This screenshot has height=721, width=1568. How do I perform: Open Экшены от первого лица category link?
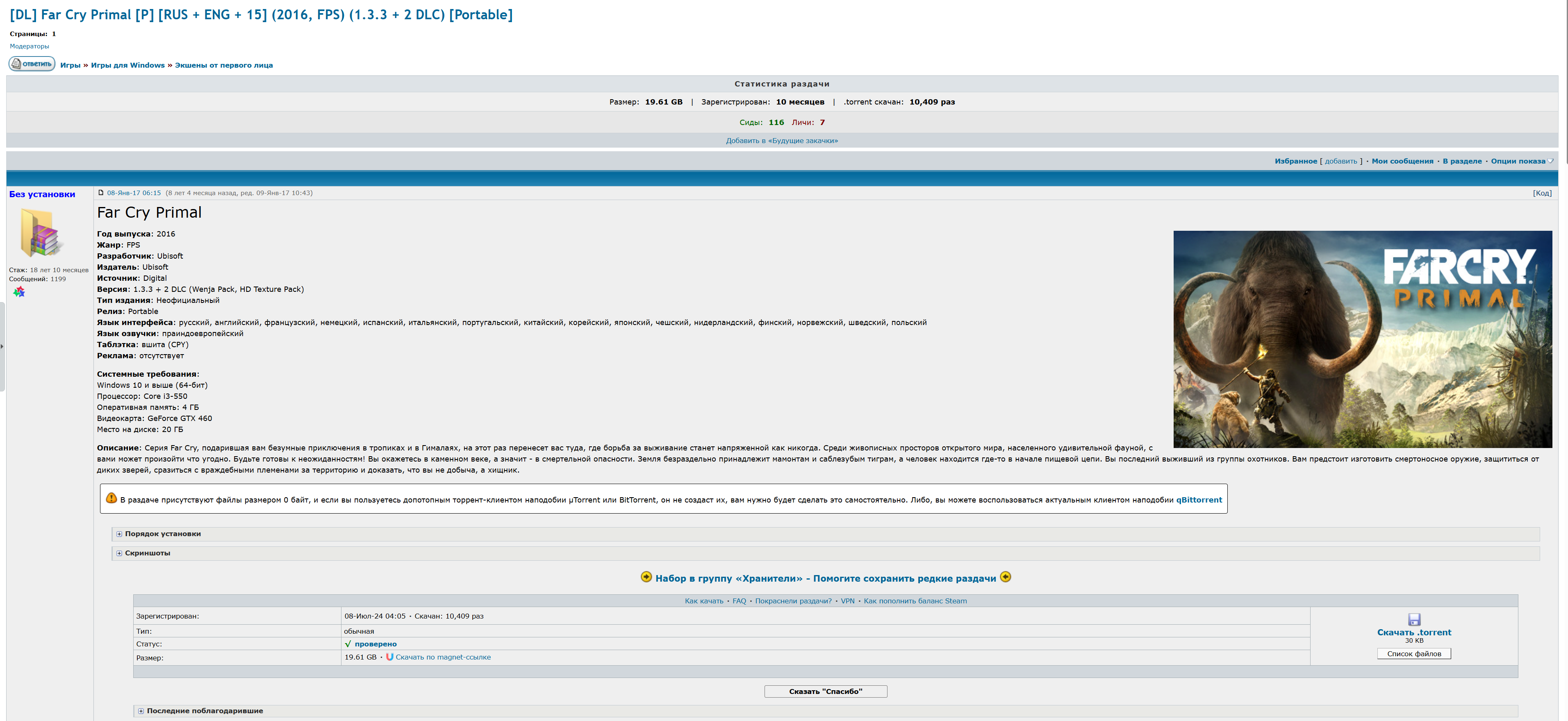[223, 65]
